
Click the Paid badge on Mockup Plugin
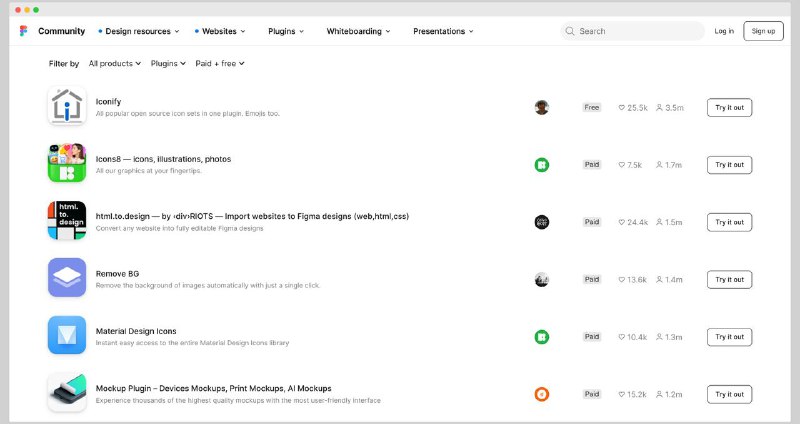point(592,394)
